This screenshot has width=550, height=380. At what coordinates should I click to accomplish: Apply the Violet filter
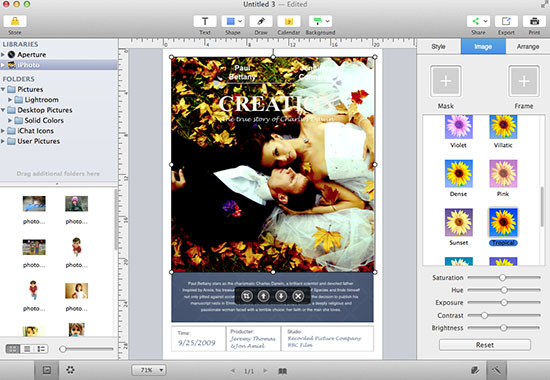458,127
